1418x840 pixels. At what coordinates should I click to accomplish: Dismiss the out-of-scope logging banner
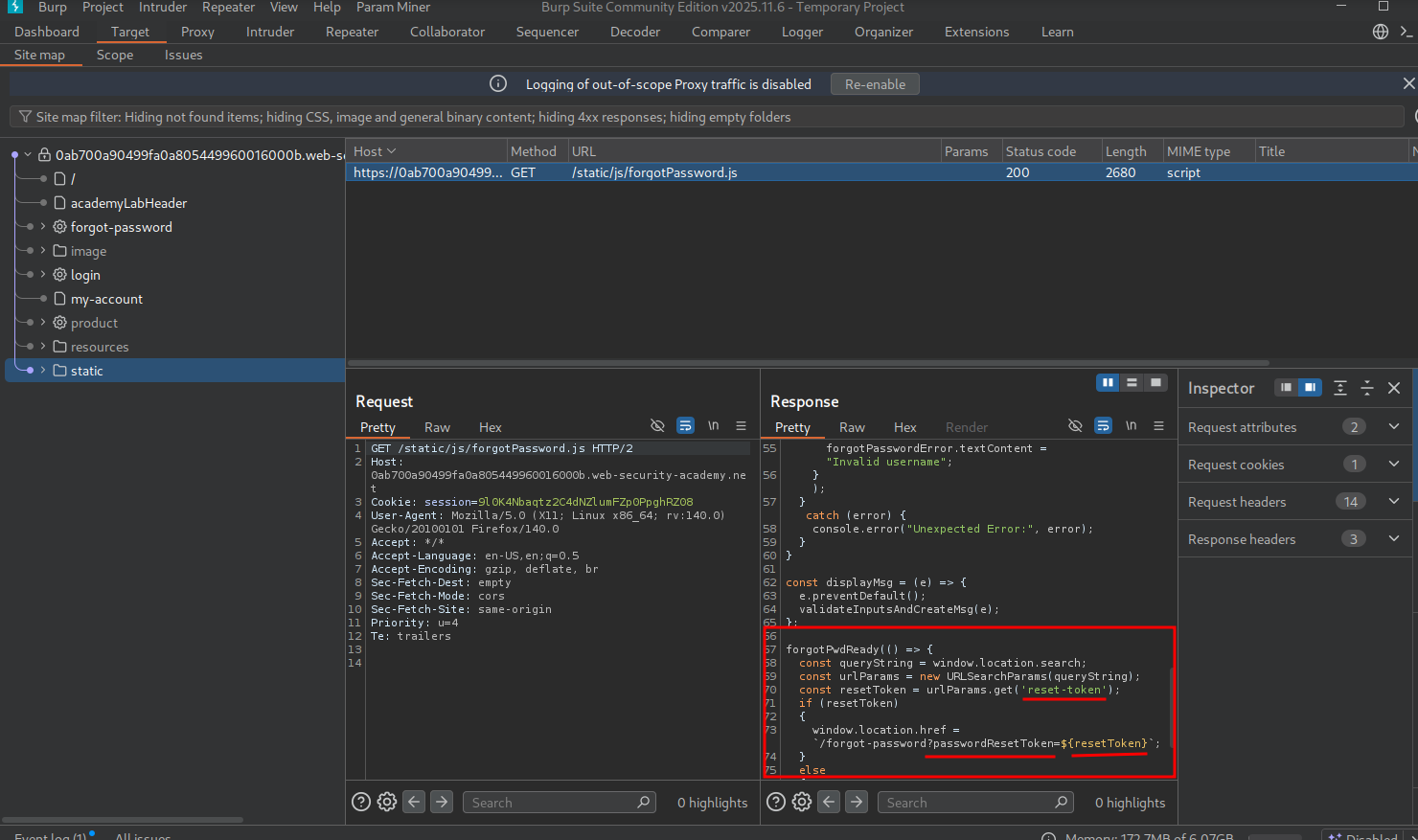tap(1408, 83)
